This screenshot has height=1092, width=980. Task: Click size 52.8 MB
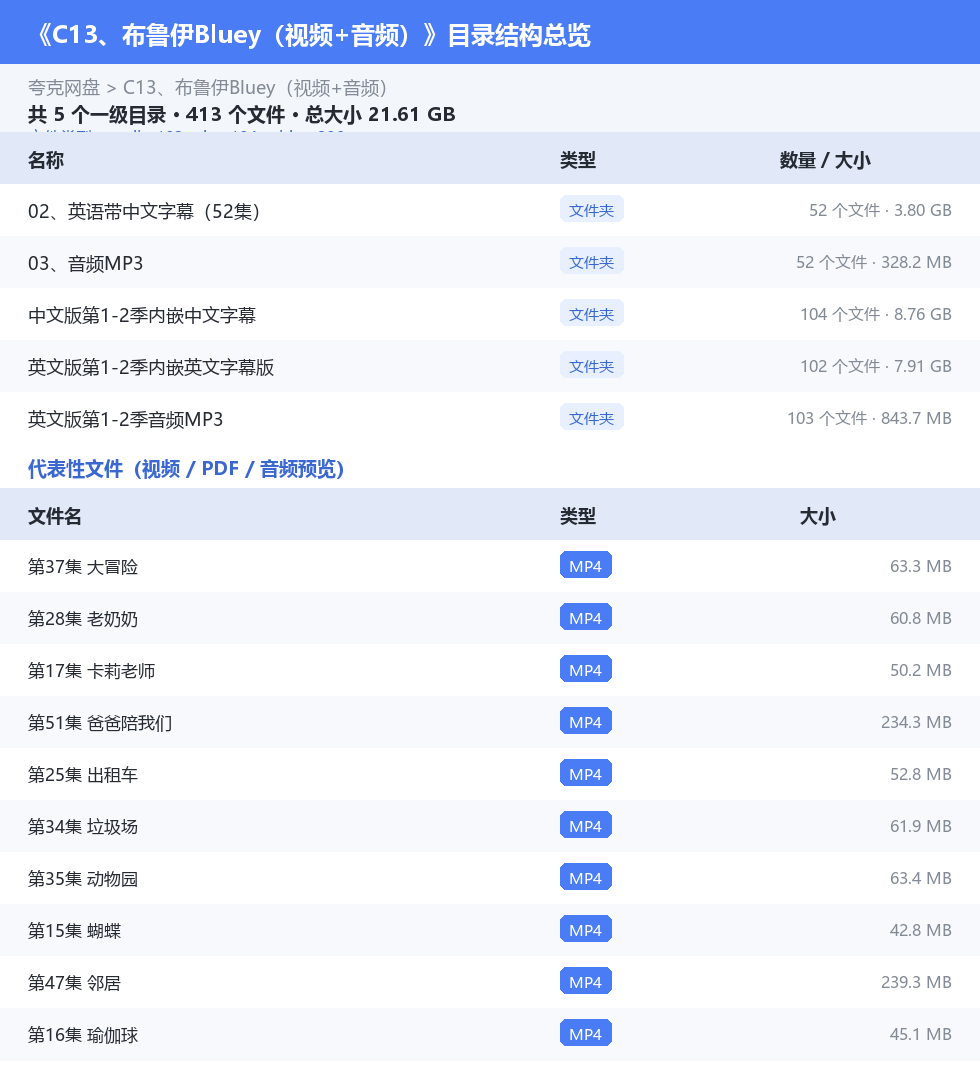coord(921,774)
